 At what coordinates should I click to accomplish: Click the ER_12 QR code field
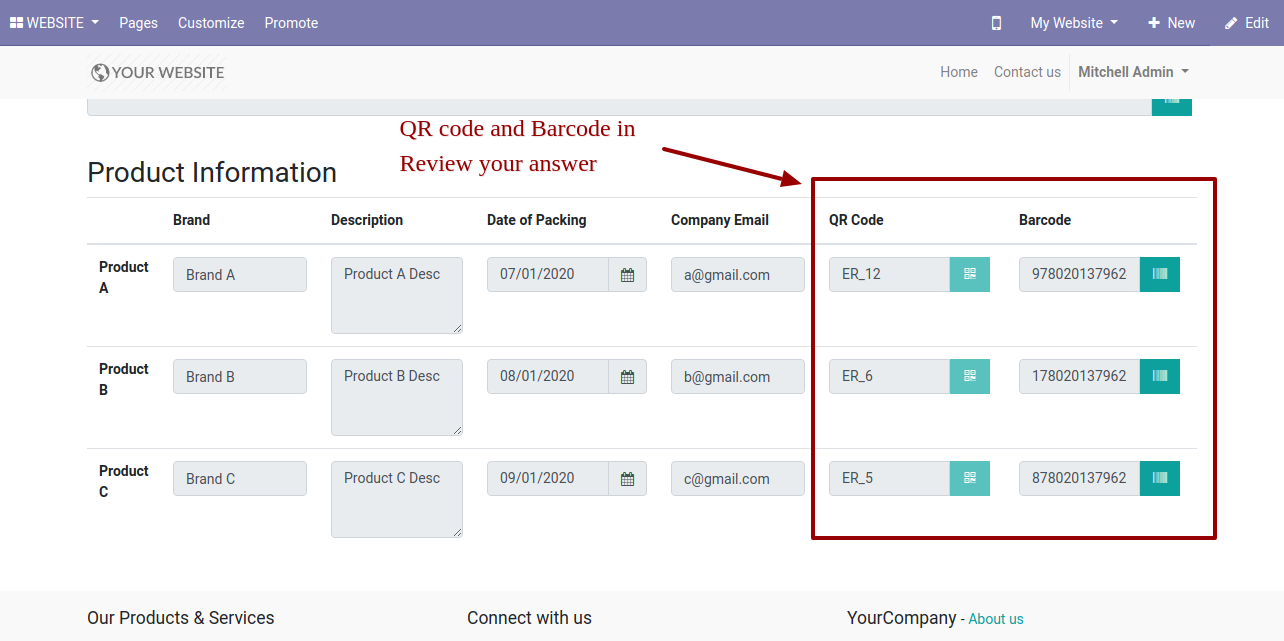[889, 274]
